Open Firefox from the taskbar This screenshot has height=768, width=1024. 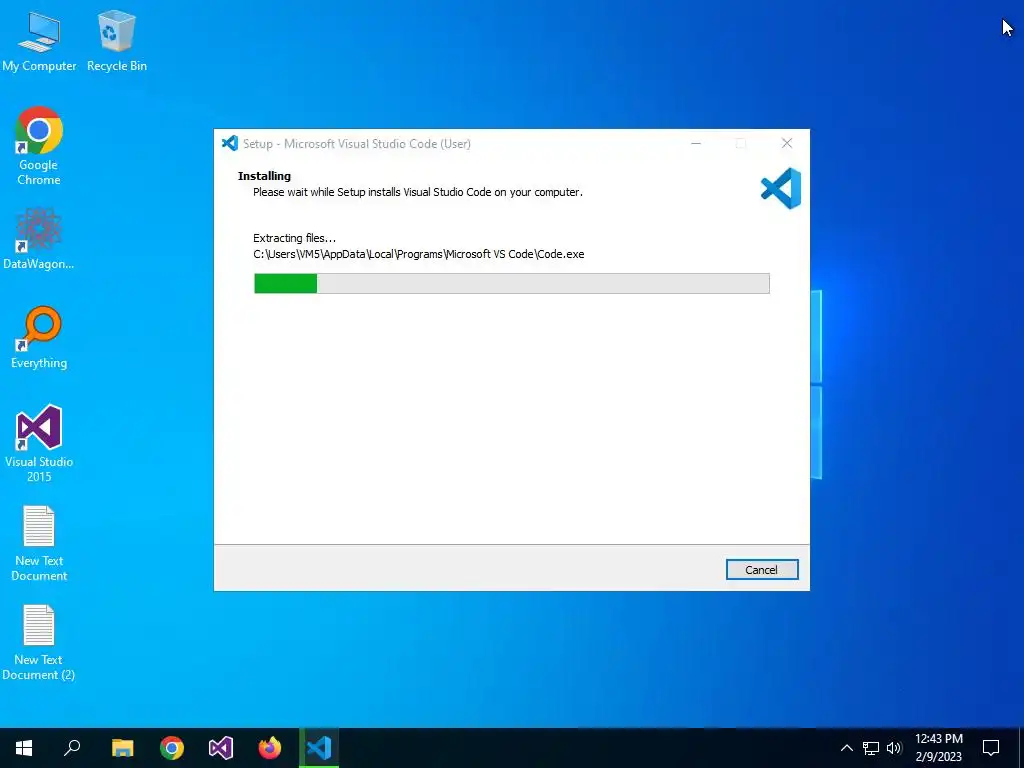pos(270,748)
